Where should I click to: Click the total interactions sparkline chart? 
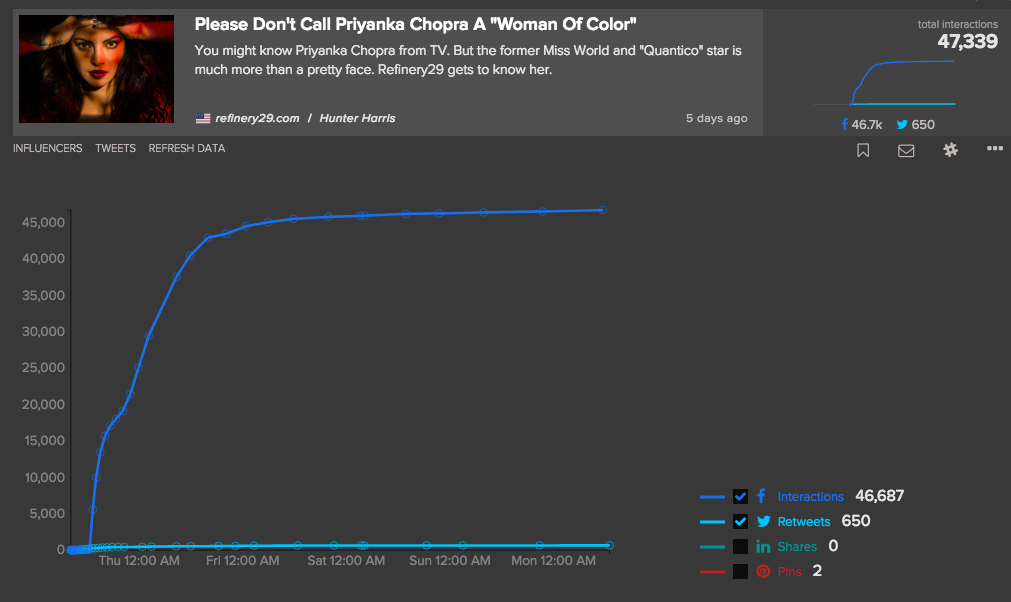pos(884,82)
